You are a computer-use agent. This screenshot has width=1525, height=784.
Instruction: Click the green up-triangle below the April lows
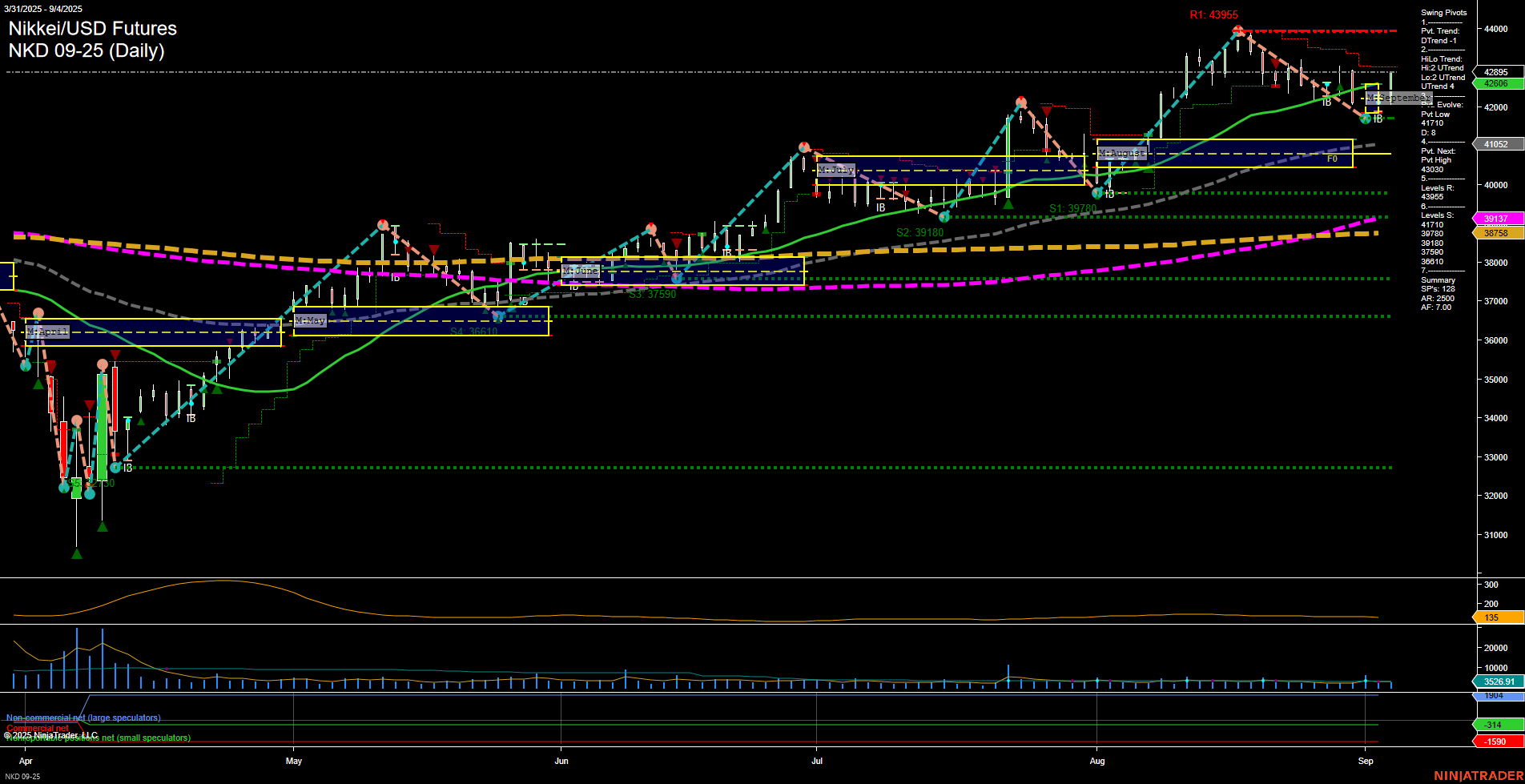click(76, 552)
